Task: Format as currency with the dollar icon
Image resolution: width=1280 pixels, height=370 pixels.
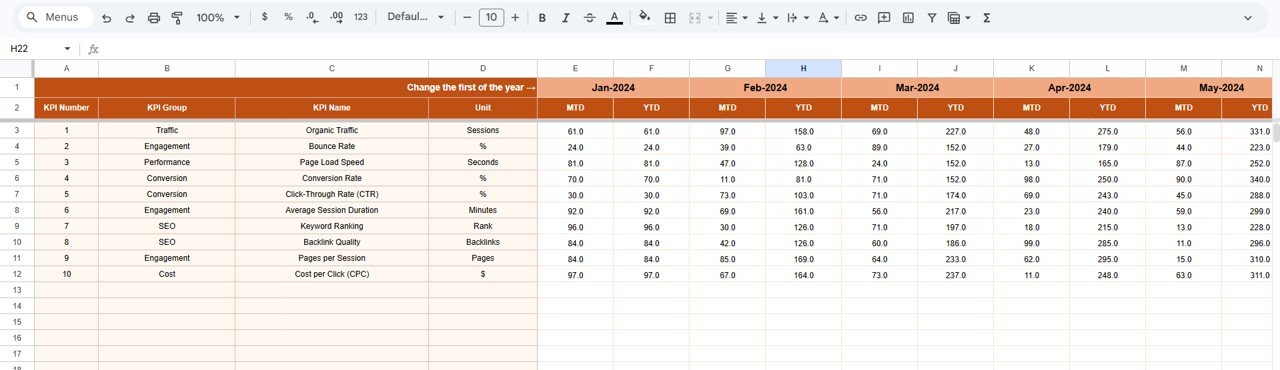Action: click(x=264, y=18)
